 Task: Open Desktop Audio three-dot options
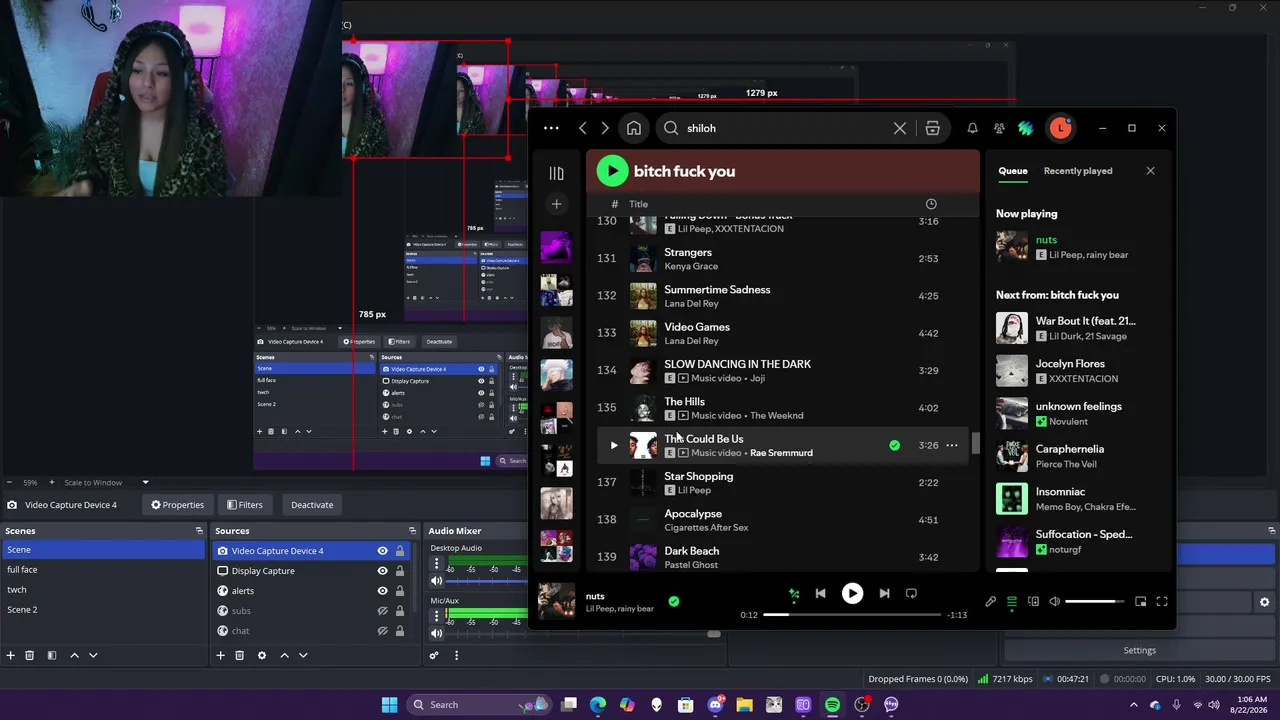tap(436, 563)
